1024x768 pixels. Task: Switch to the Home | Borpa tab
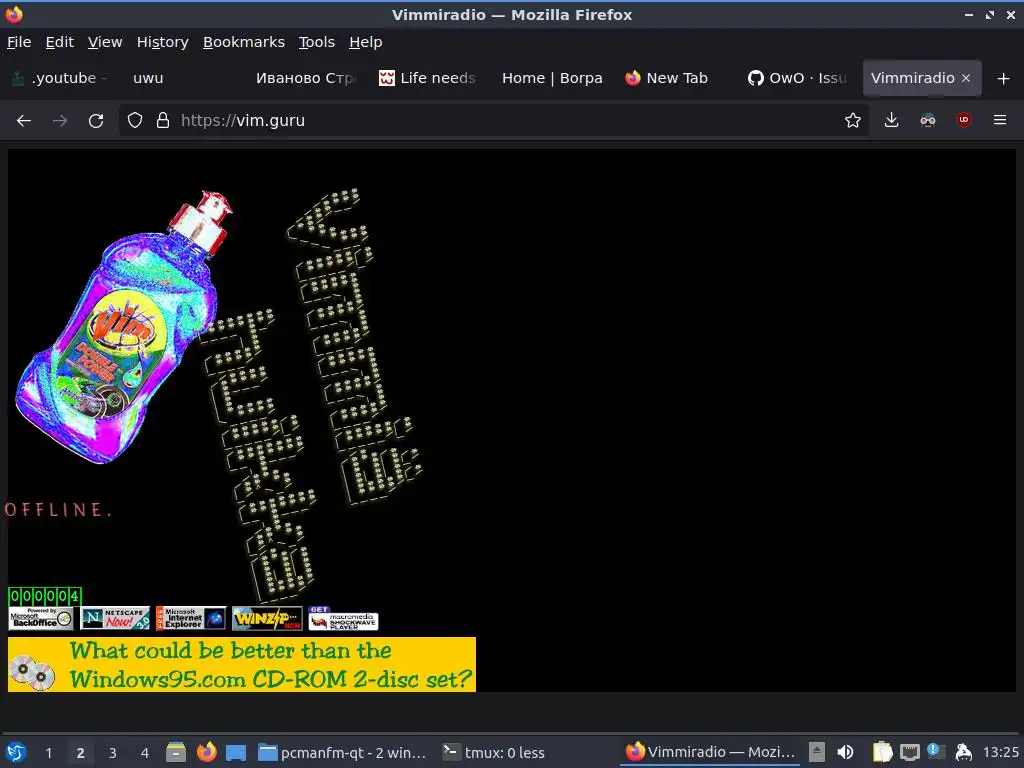click(x=552, y=78)
